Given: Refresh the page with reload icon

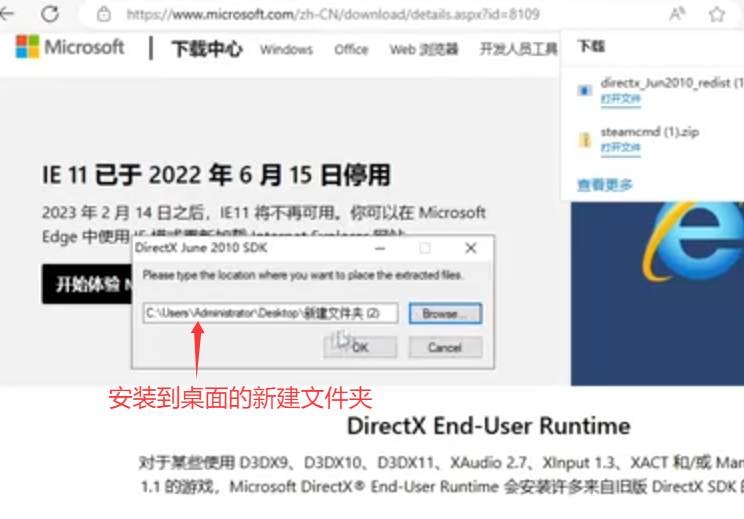Looking at the screenshot, I should (50, 14).
